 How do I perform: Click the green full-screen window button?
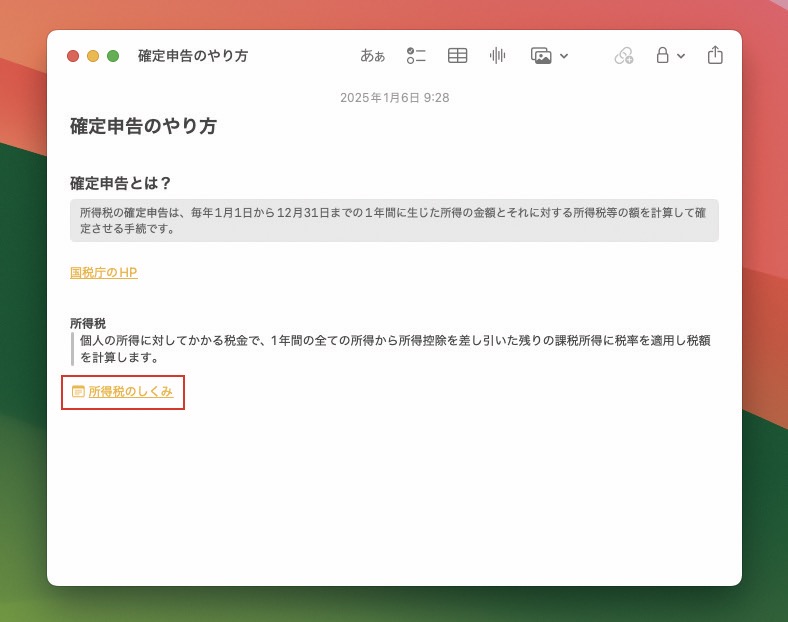pyautogui.click(x=113, y=56)
